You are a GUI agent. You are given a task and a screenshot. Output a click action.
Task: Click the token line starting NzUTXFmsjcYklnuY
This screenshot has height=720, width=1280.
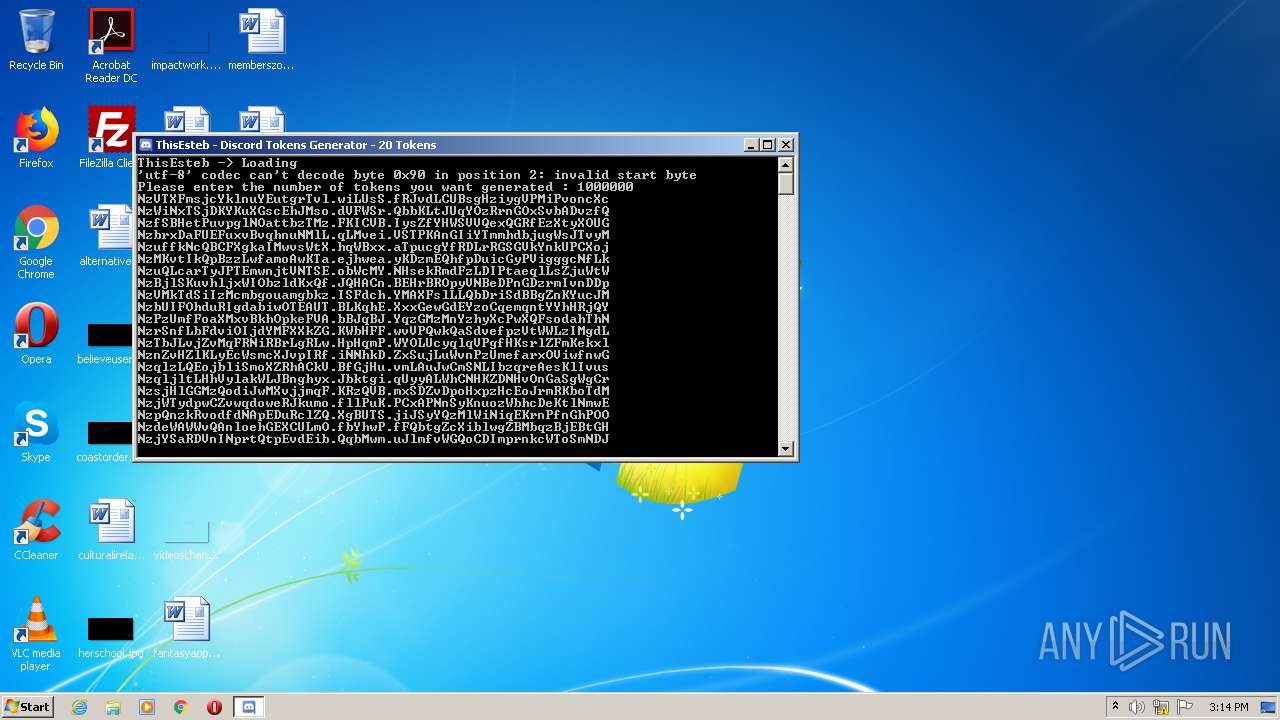point(373,199)
